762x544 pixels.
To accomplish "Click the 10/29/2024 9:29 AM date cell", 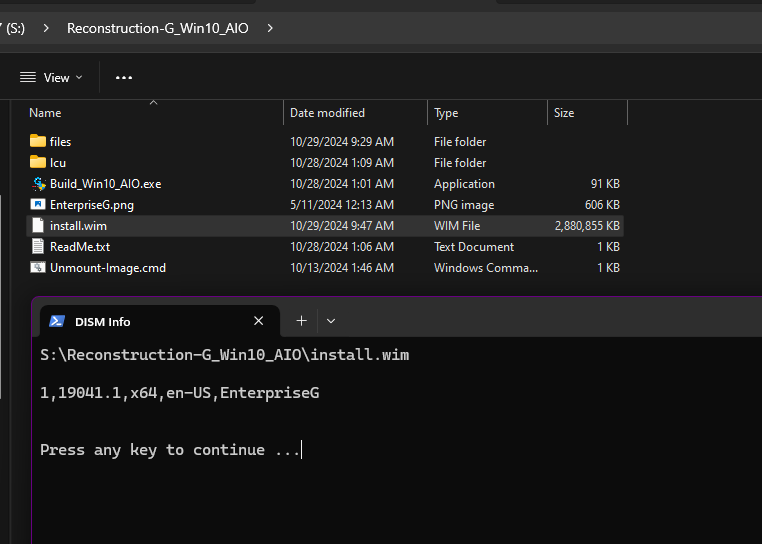I will [342, 142].
